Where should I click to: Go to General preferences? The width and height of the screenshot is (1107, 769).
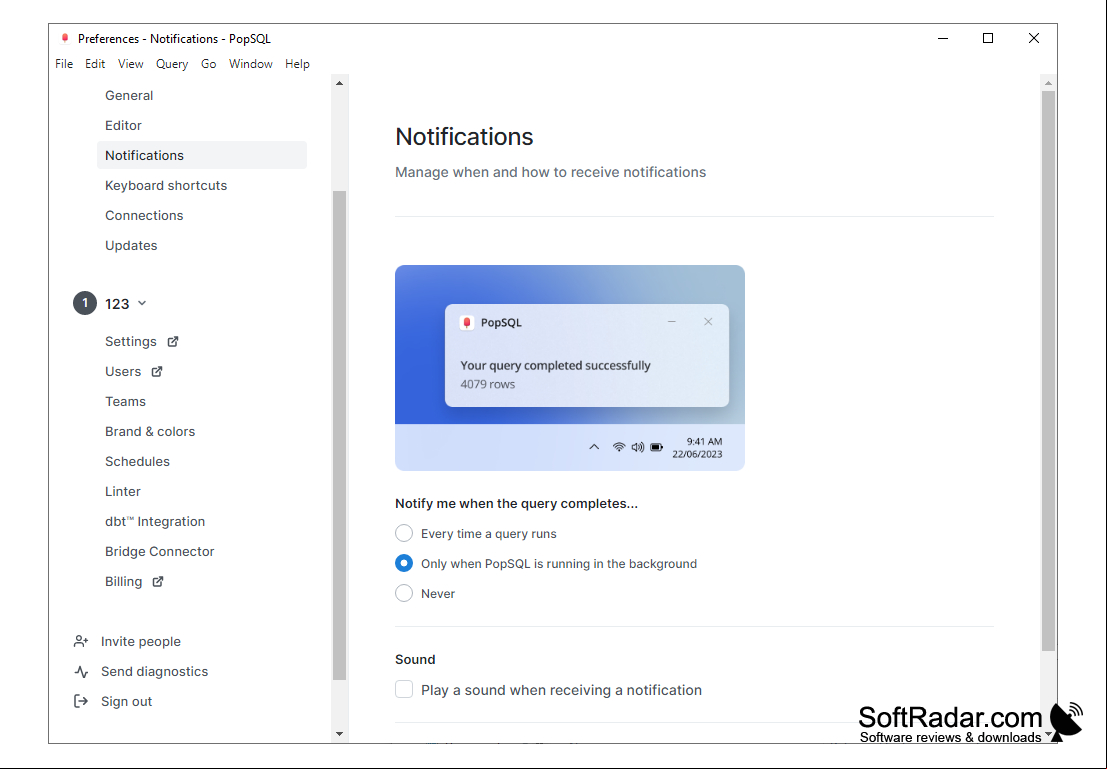tap(129, 95)
